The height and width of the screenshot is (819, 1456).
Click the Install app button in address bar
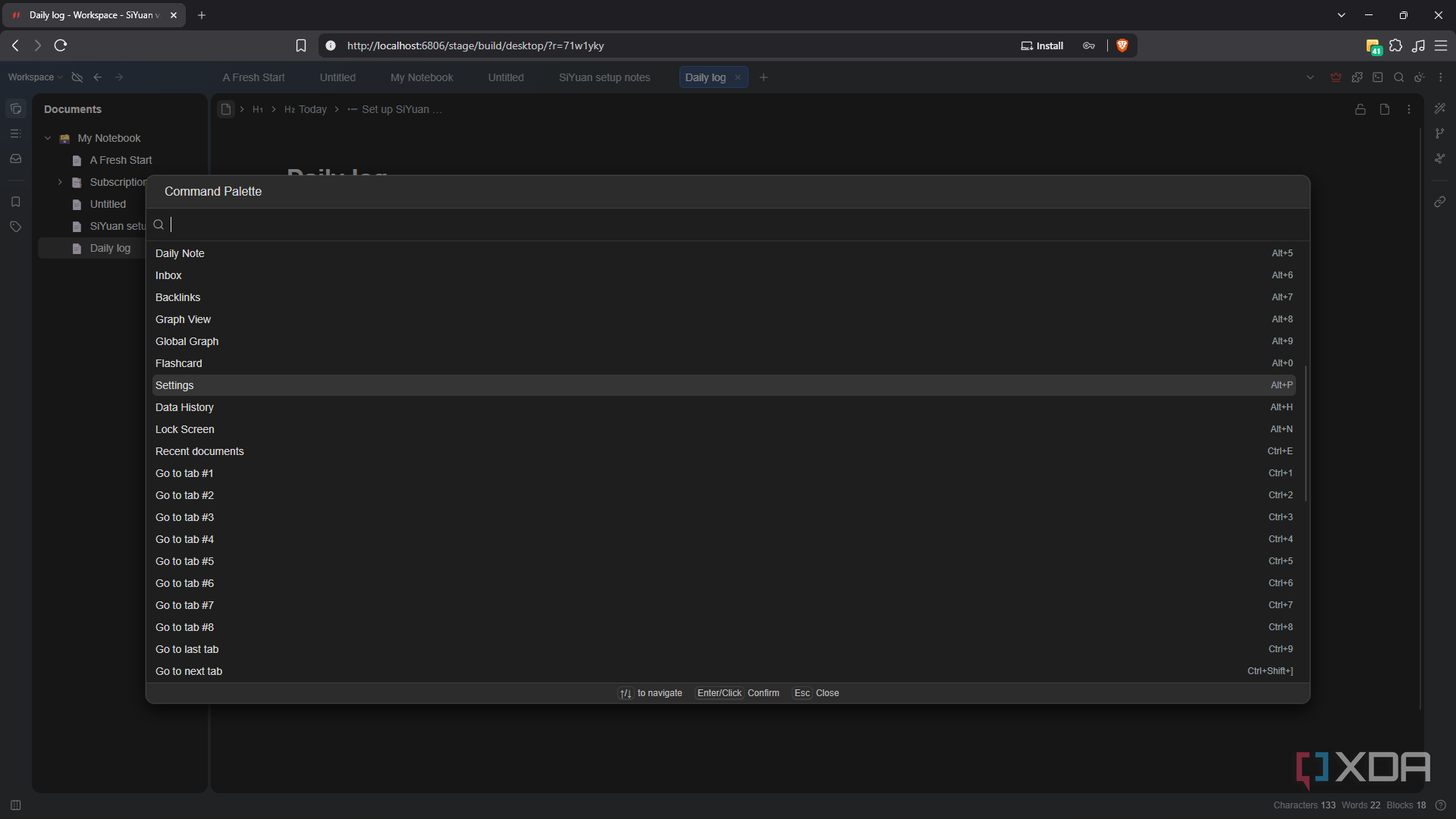tap(1042, 45)
